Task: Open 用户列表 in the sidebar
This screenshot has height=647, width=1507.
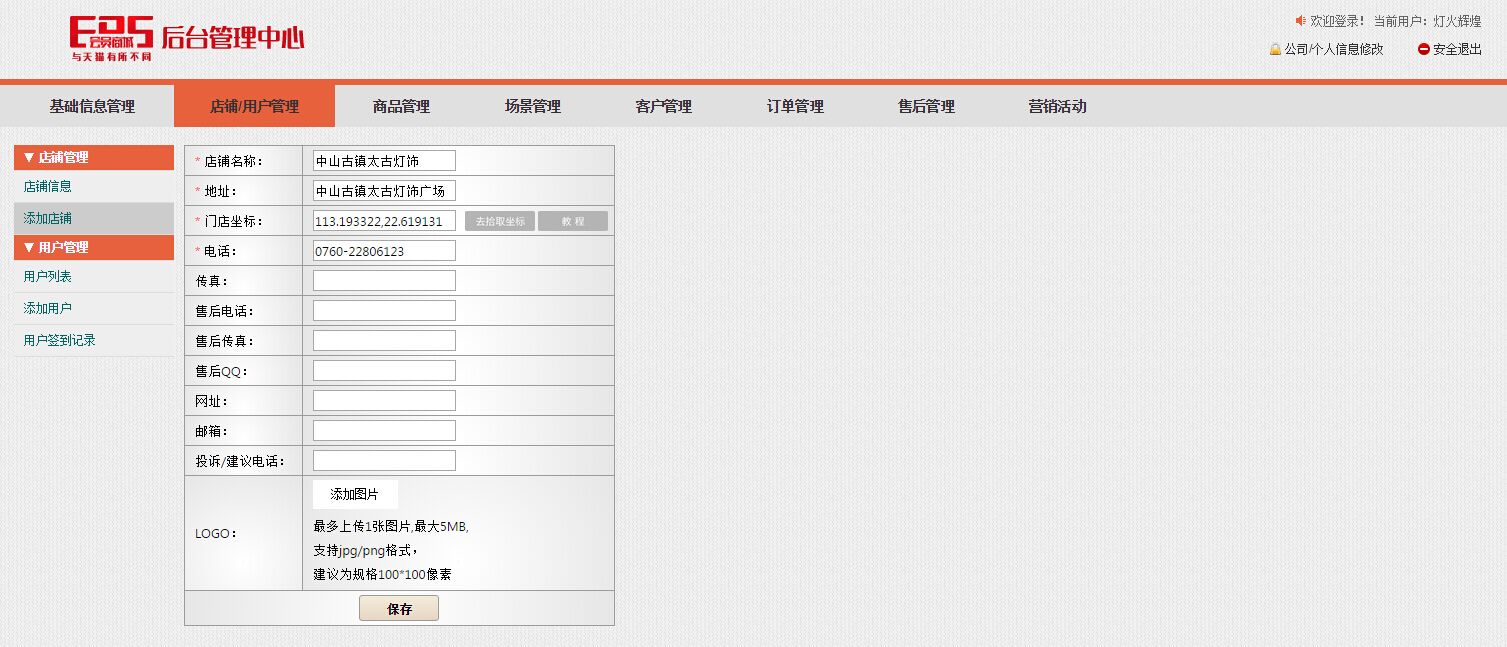Action: (x=48, y=276)
